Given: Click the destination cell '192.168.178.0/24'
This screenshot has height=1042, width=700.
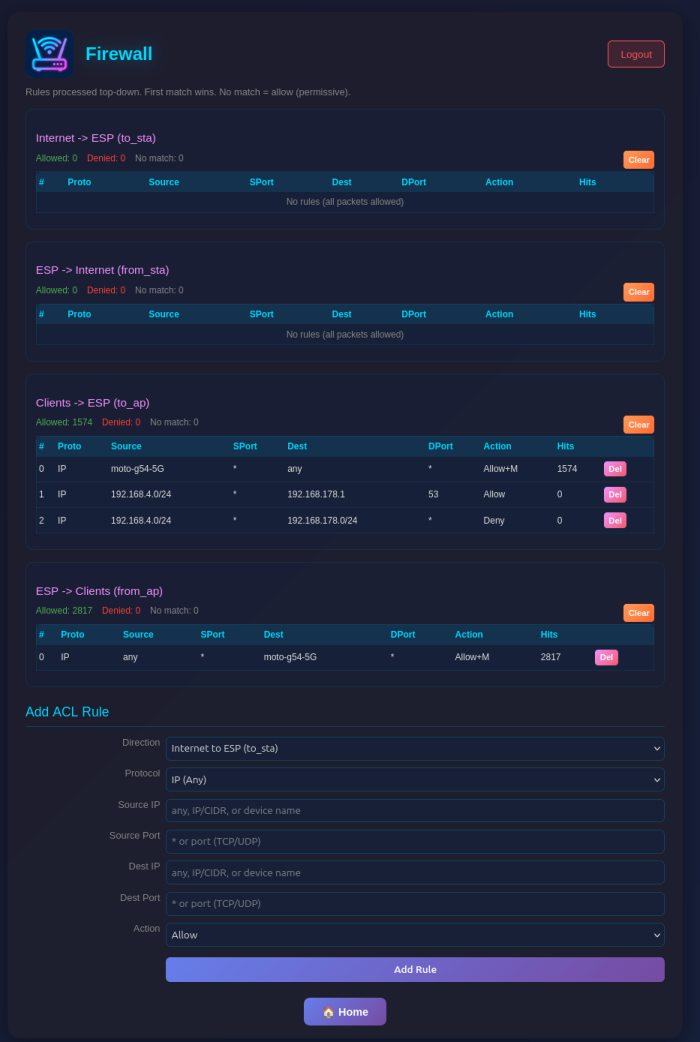Looking at the screenshot, I should 322,520.
